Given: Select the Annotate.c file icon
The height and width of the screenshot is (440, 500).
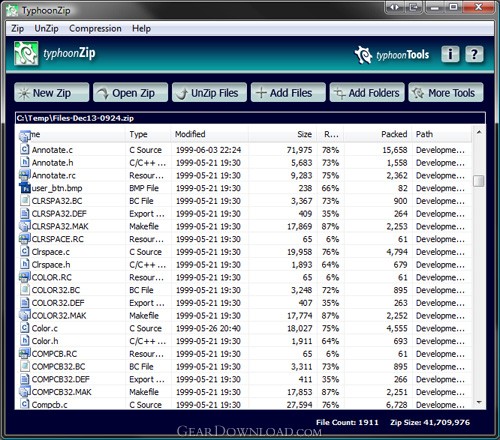Looking at the screenshot, I should (24, 149).
